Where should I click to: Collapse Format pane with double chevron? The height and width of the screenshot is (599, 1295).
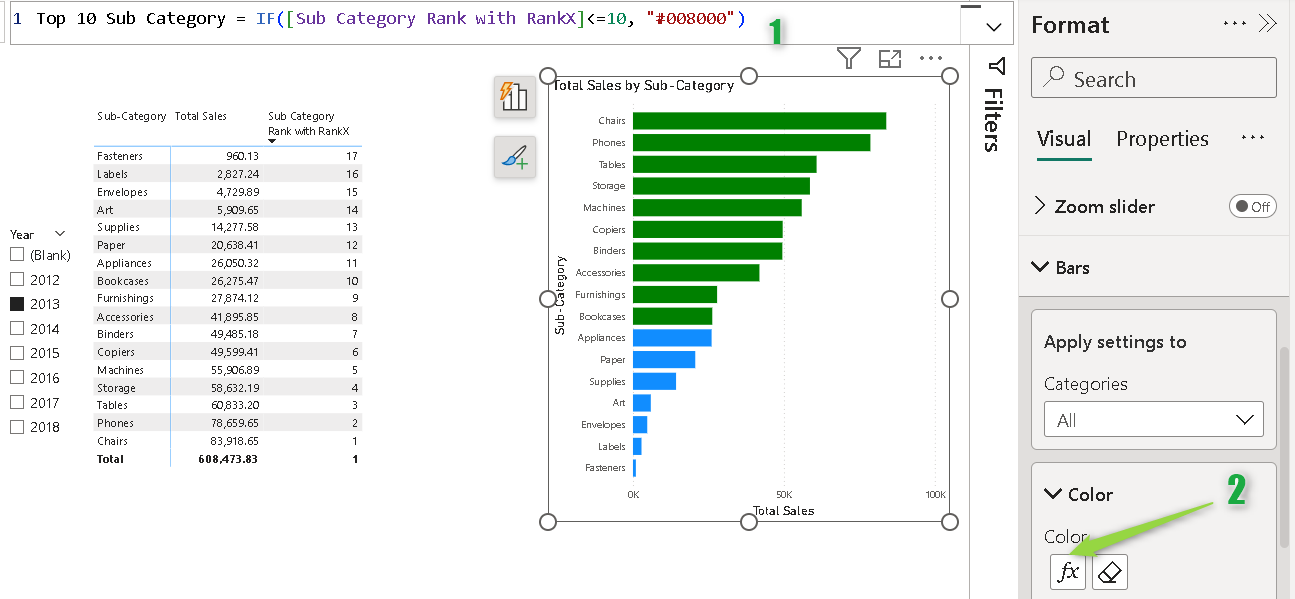(x=1268, y=24)
